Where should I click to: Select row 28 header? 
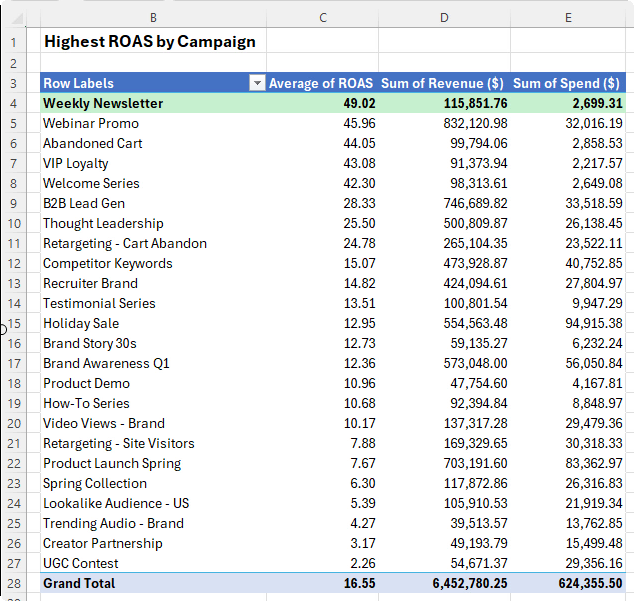tap(13, 583)
